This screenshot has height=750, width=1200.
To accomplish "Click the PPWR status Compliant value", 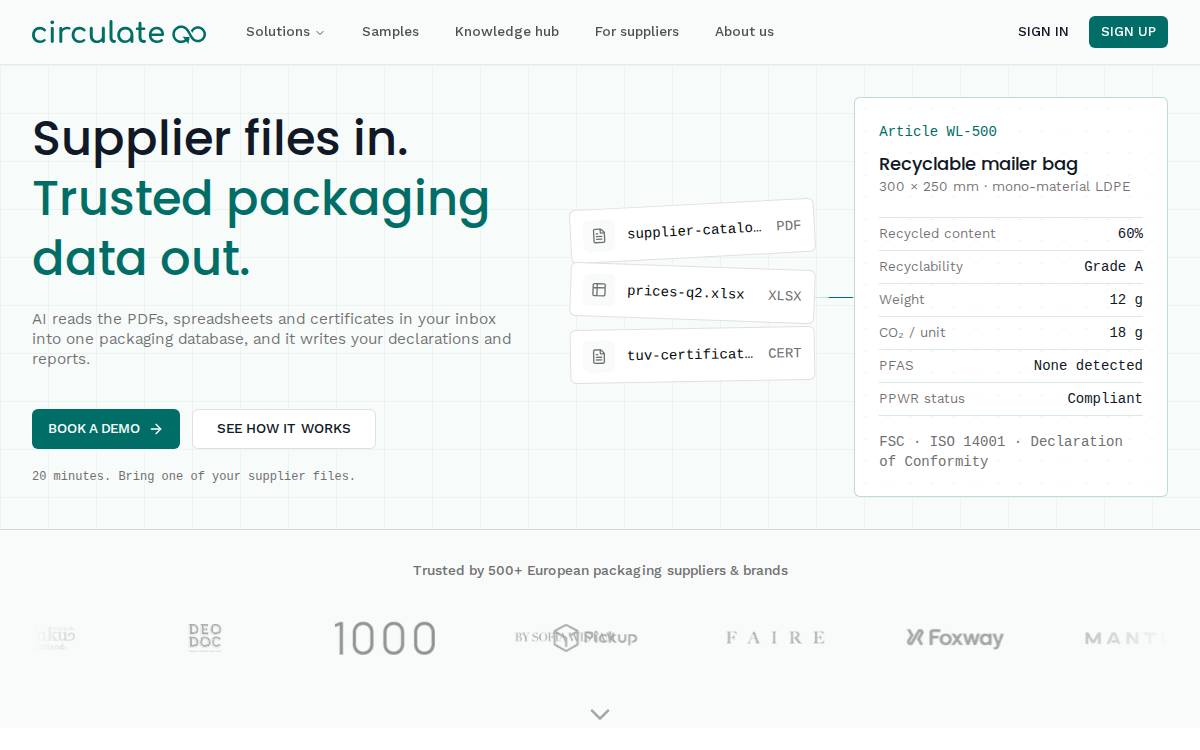I will tap(1105, 399).
